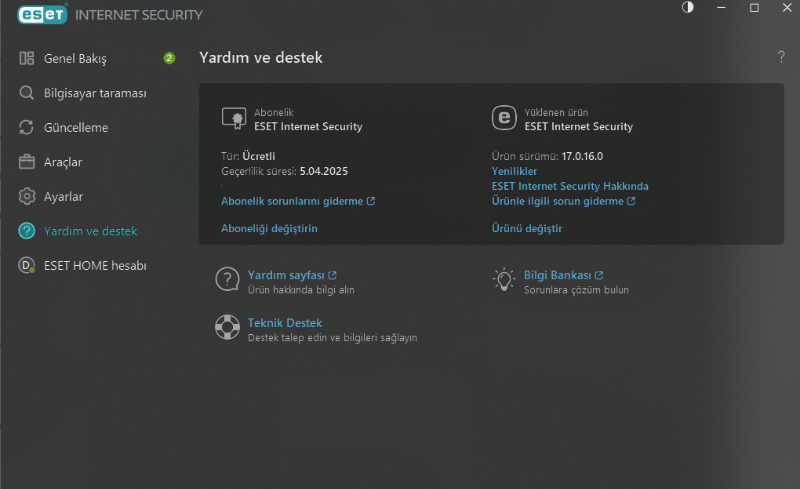
Task: Open the Güncelleme refresh icon
Action: 27,128
